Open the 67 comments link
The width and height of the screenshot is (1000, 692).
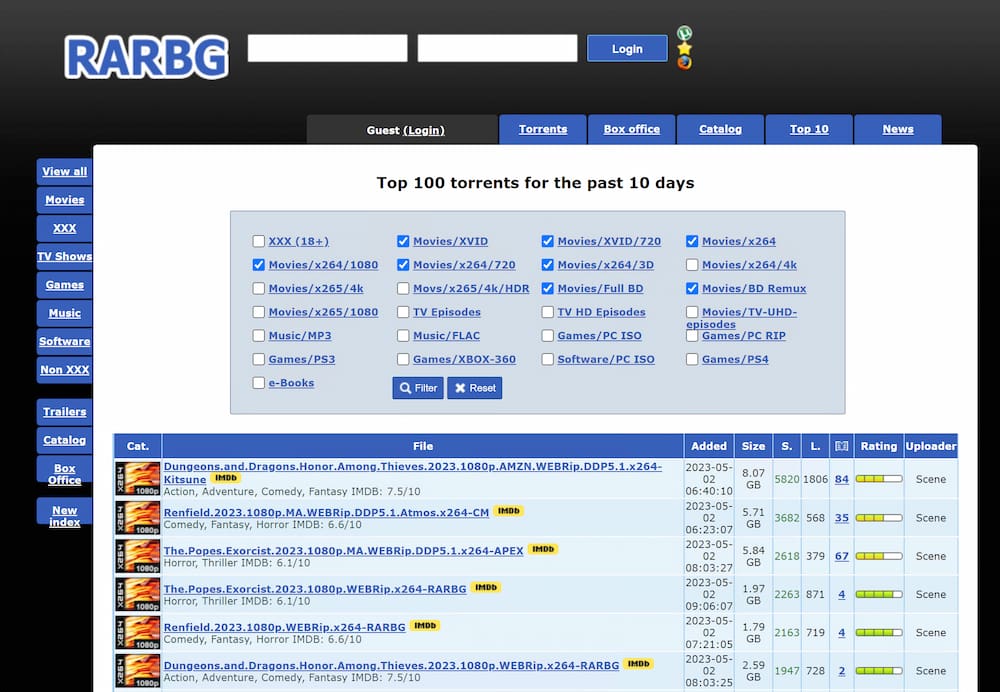(x=842, y=556)
